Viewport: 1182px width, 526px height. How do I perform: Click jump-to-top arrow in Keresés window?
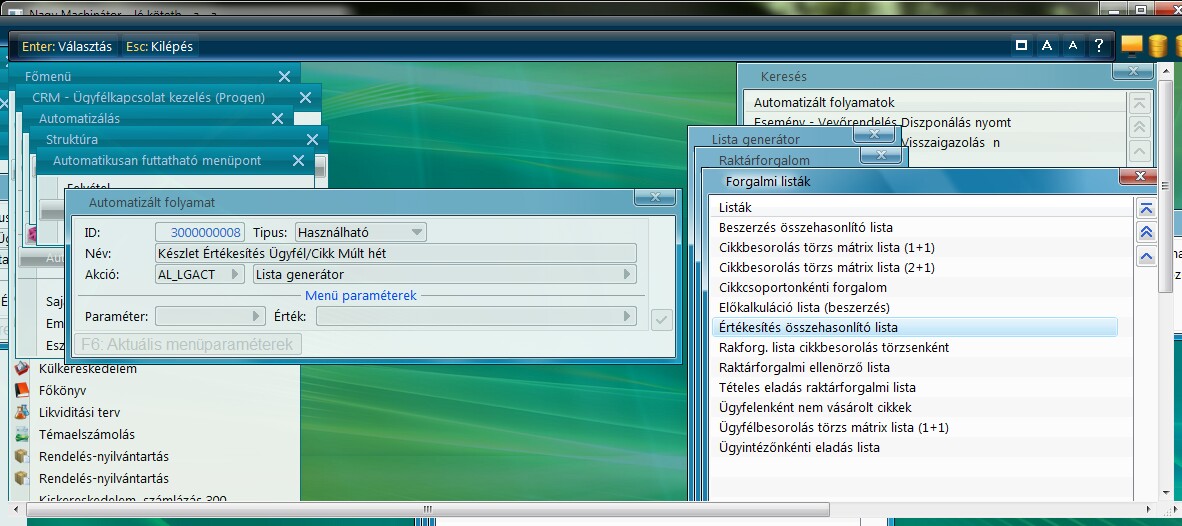tap(1139, 103)
